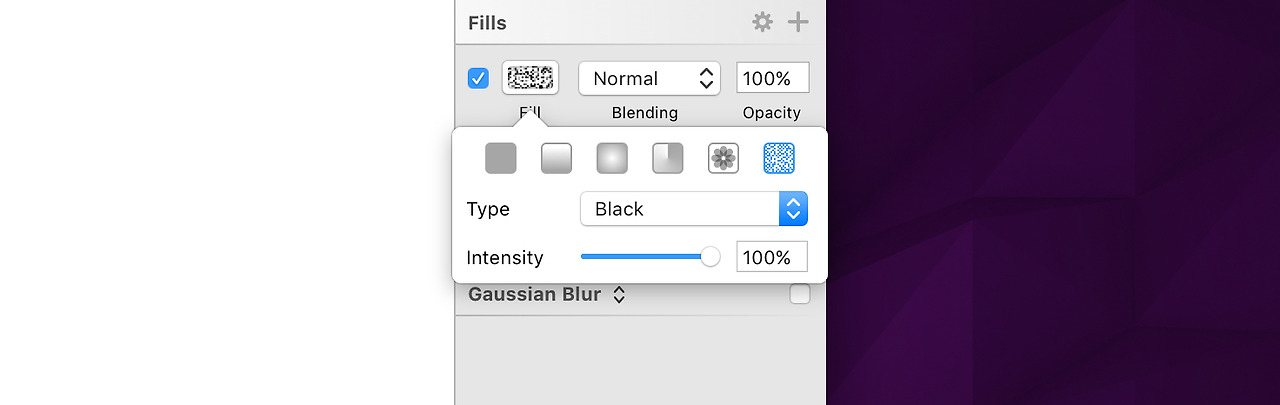Viewport: 1280px width, 405px height.
Task: Click the Fills section header
Action: (x=488, y=23)
